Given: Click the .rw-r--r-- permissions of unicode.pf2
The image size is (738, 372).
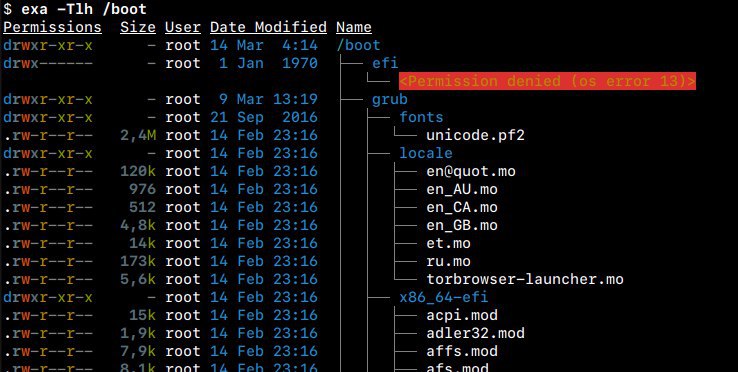Looking at the screenshot, I should coord(48,136).
